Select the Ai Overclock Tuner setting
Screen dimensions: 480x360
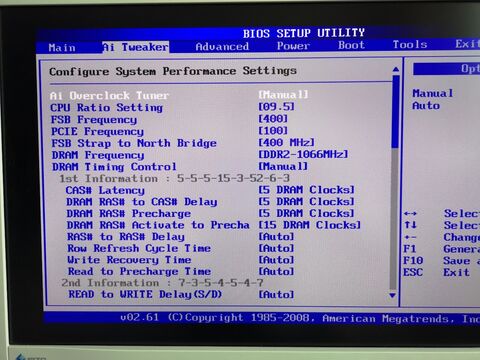click(109, 96)
